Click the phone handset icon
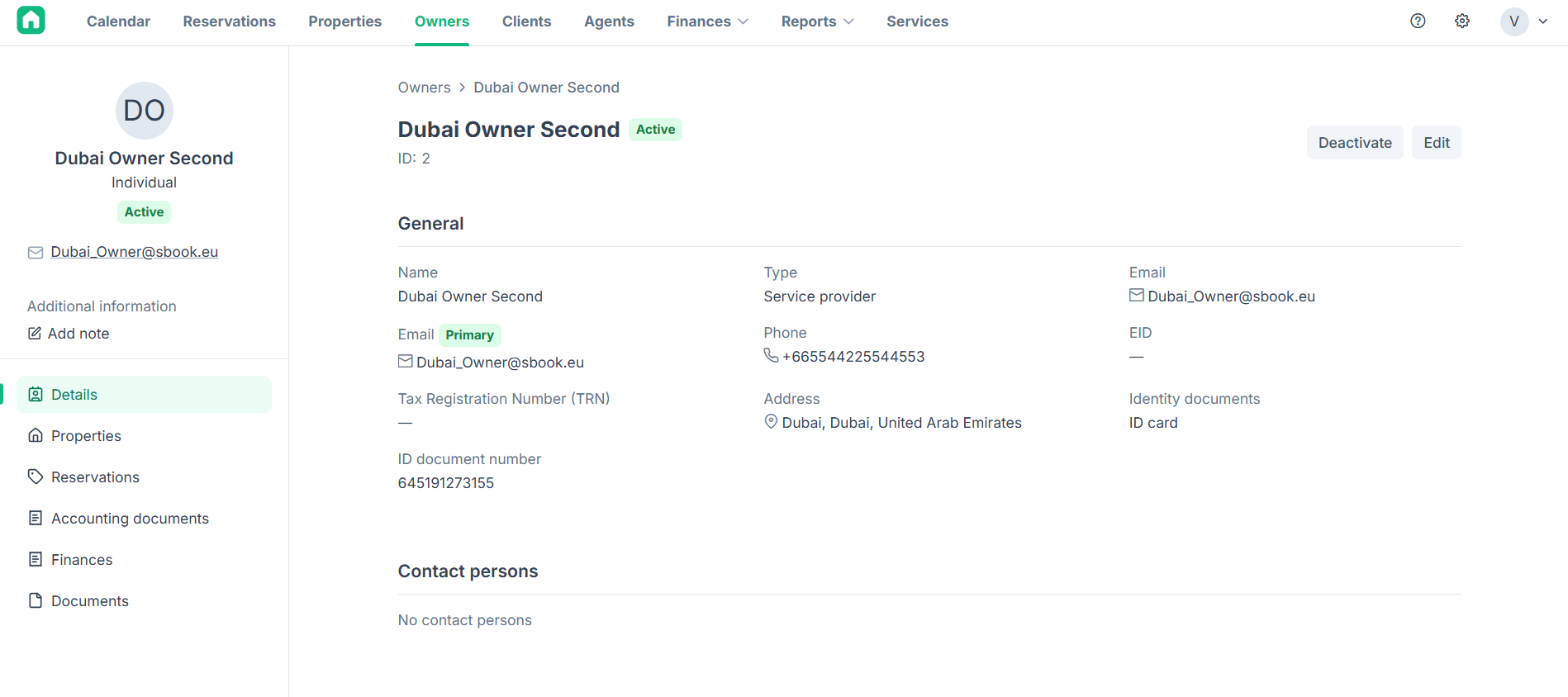 (x=771, y=355)
